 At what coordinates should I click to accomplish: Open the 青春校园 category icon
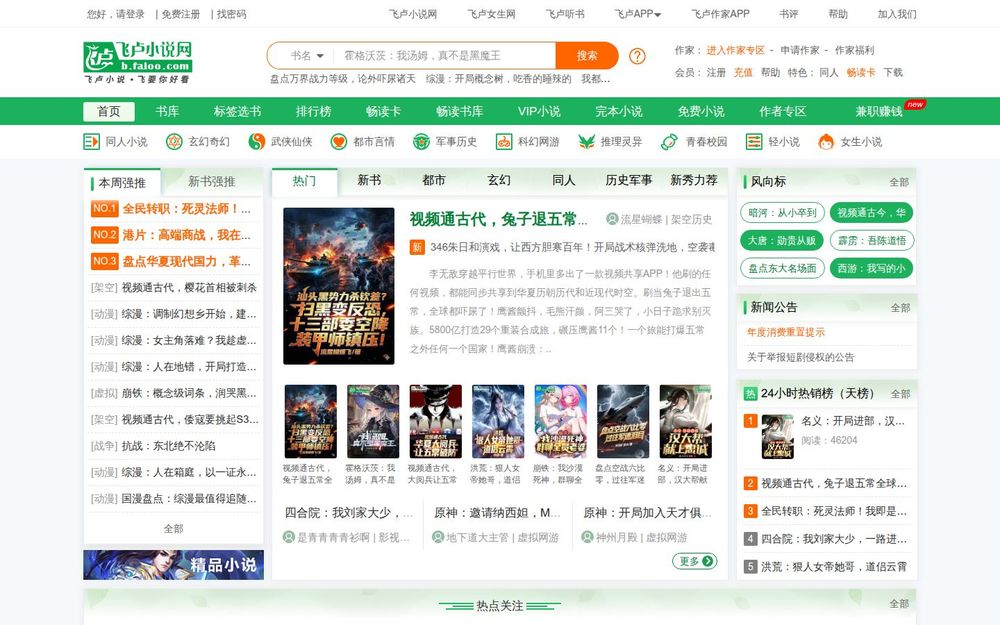(669, 142)
